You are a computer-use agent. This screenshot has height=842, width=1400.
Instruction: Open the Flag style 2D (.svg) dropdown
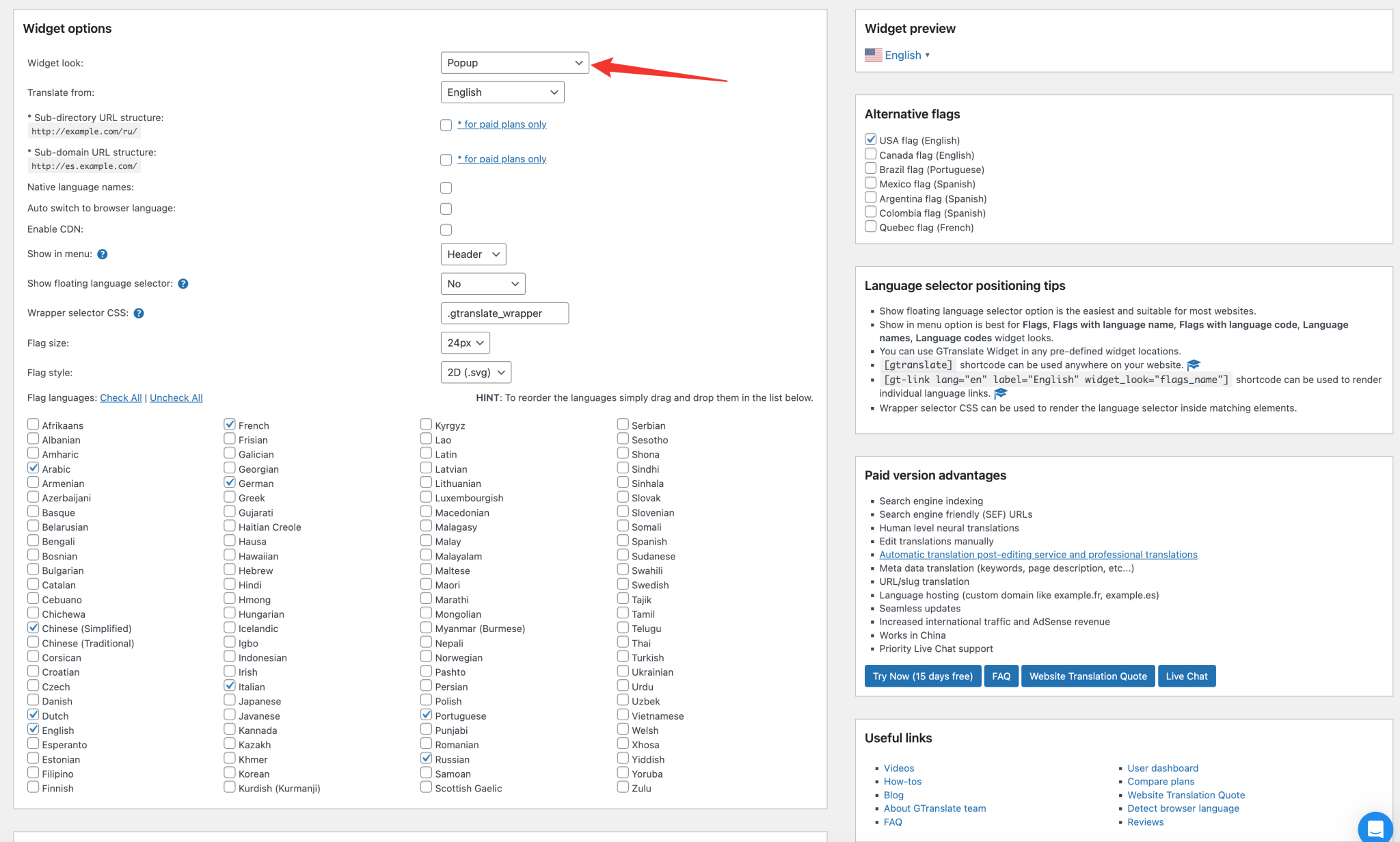tap(476, 373)
